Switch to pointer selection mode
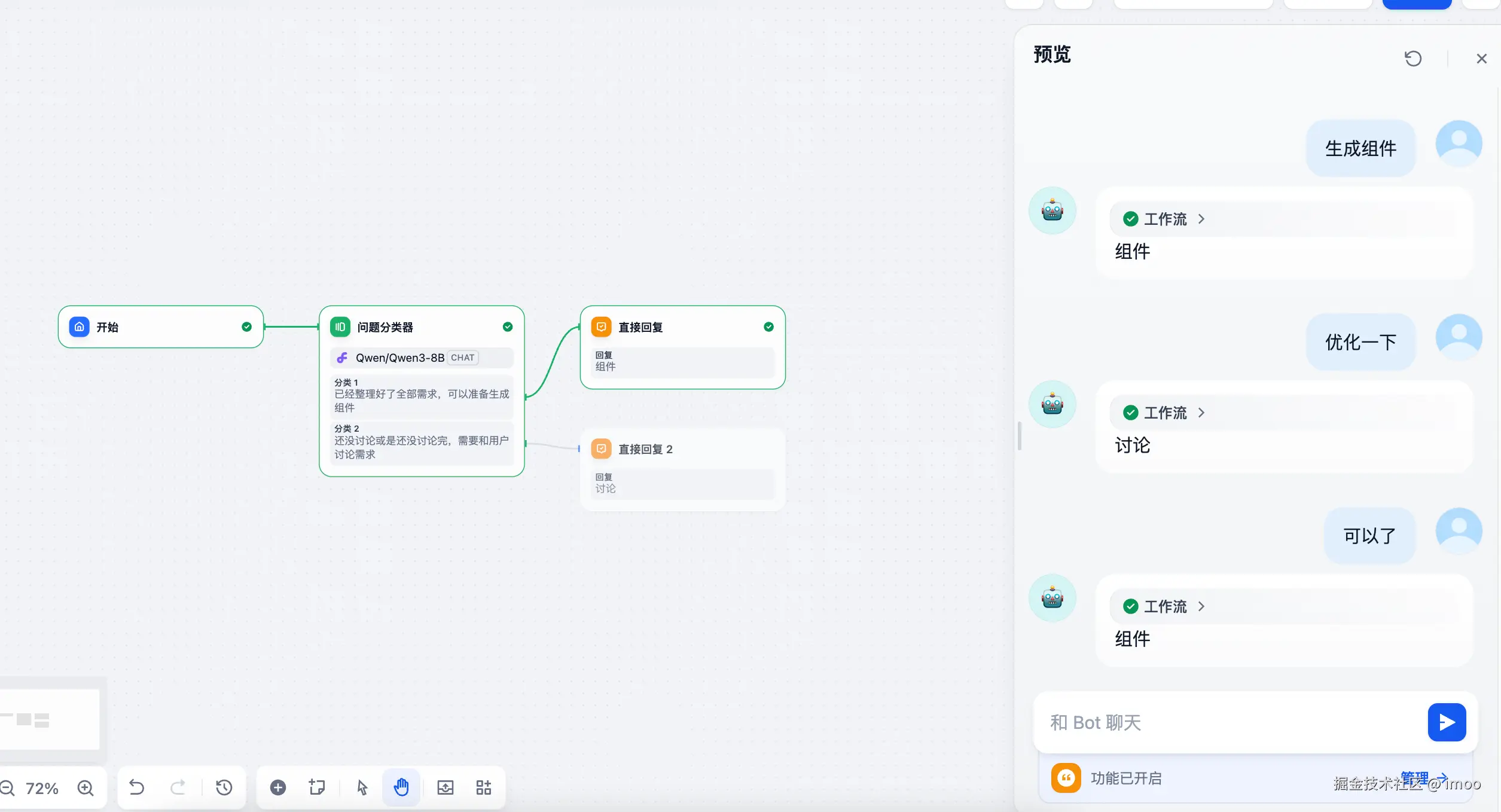 pyautogui.click(x=362, y=787)
